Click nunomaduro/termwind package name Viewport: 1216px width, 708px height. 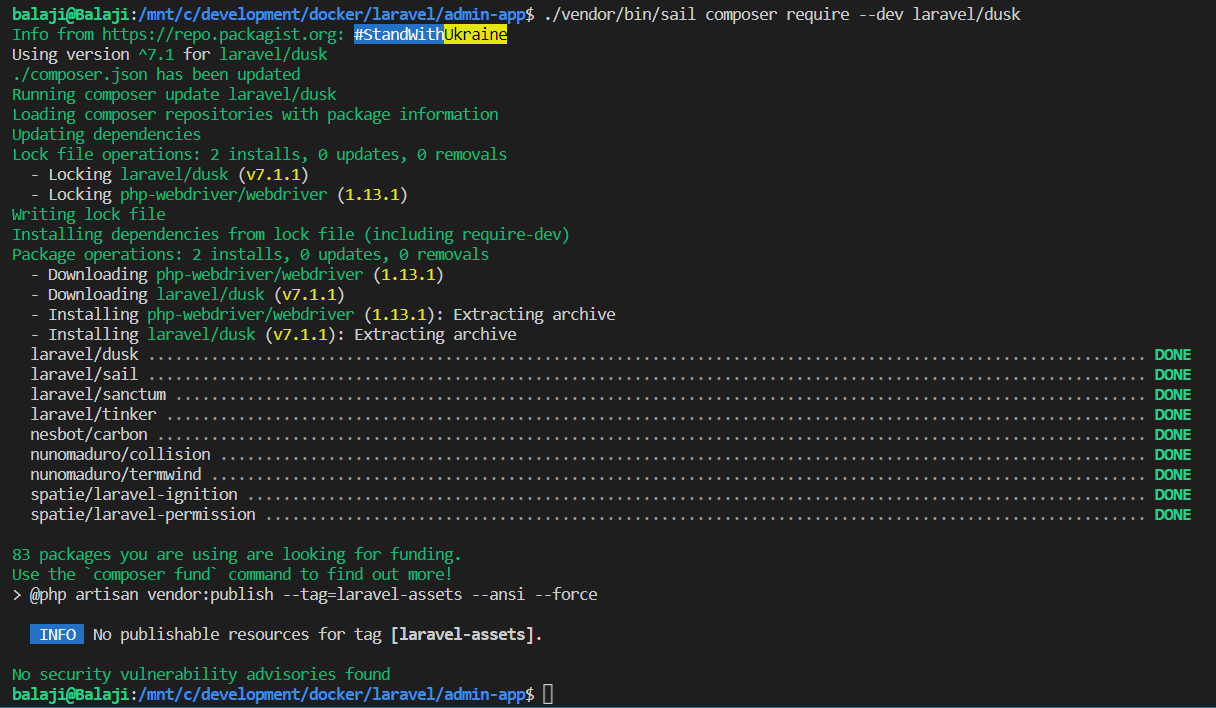(x=116, y=474)
